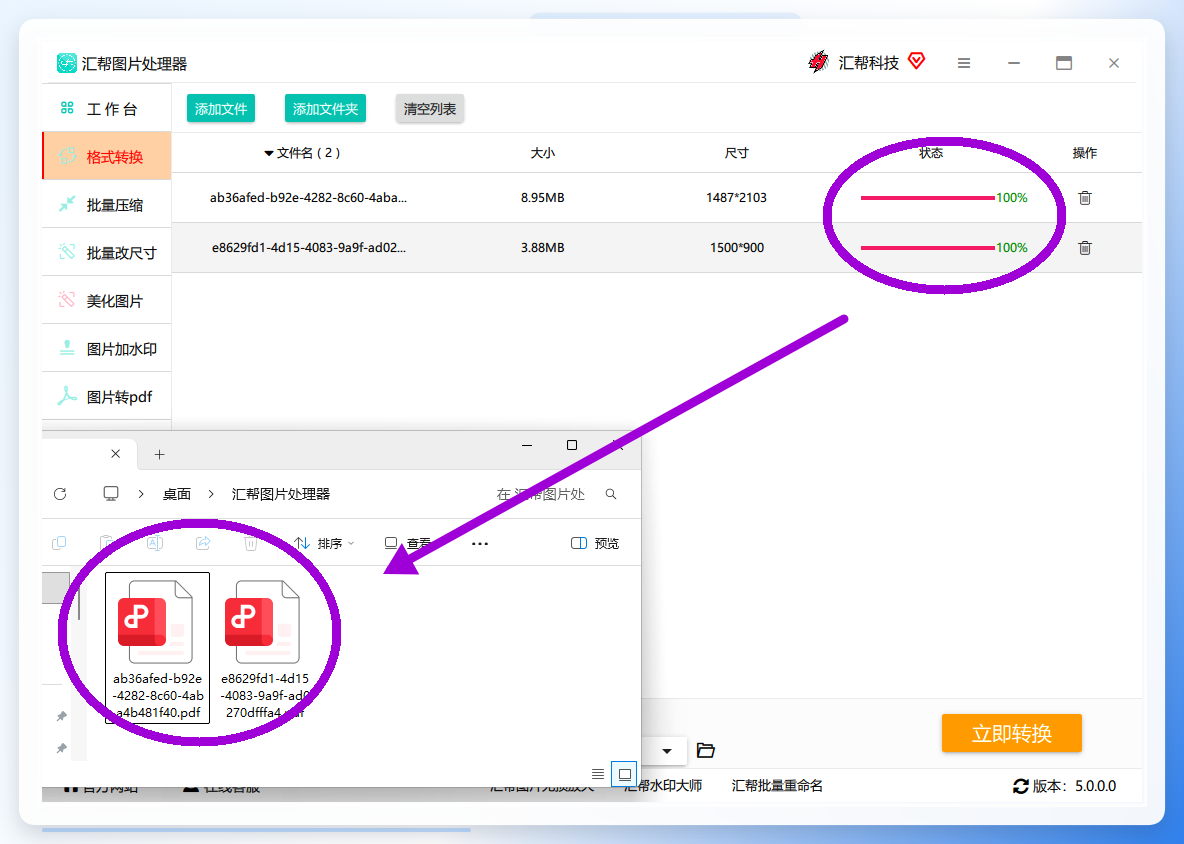Click Explorer share icon in toolbar

[x=203, y=543]
